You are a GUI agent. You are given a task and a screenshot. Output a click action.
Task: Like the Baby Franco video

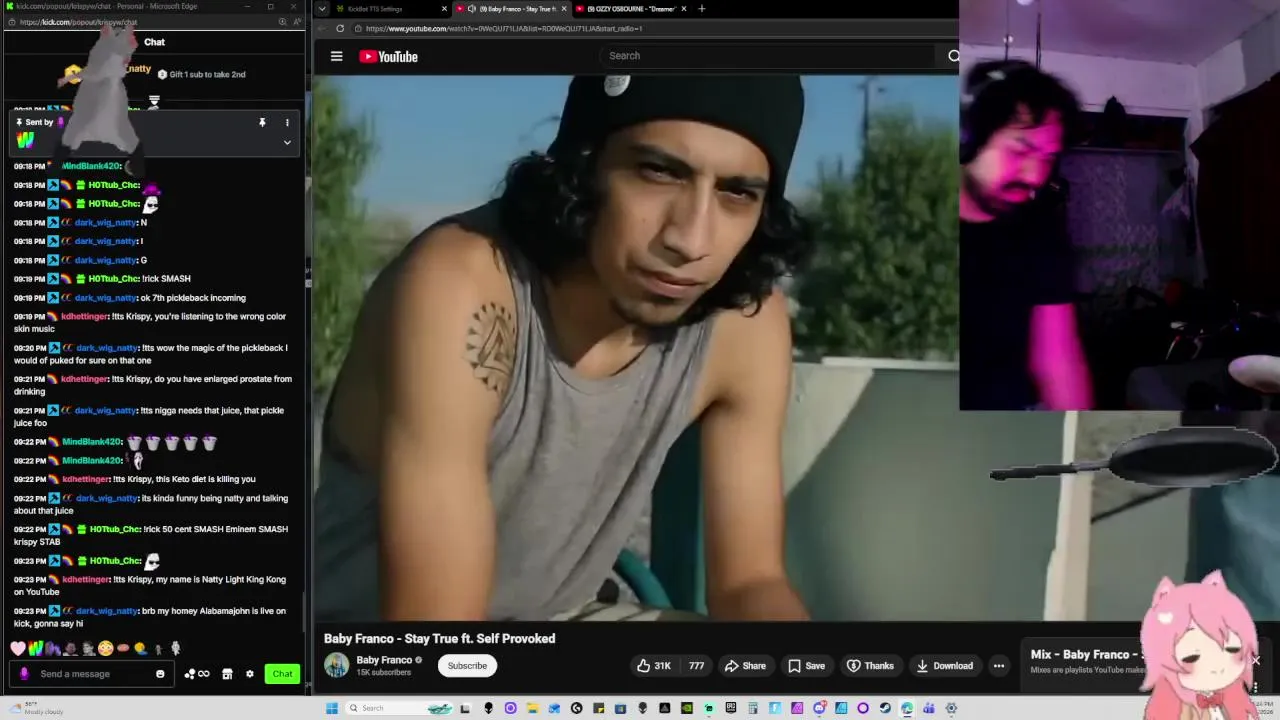pyautogui.click(x=653, y=666)
